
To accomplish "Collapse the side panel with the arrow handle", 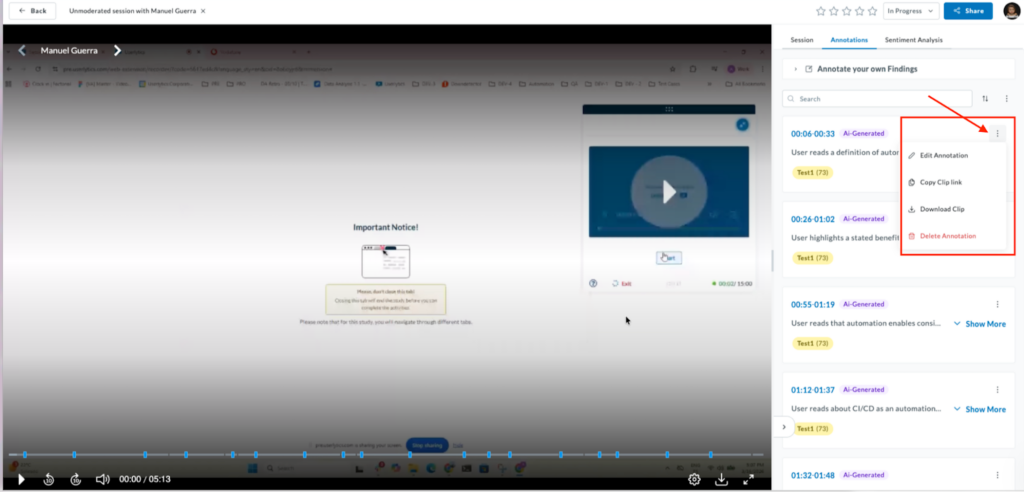I will [x=784, y=427].
